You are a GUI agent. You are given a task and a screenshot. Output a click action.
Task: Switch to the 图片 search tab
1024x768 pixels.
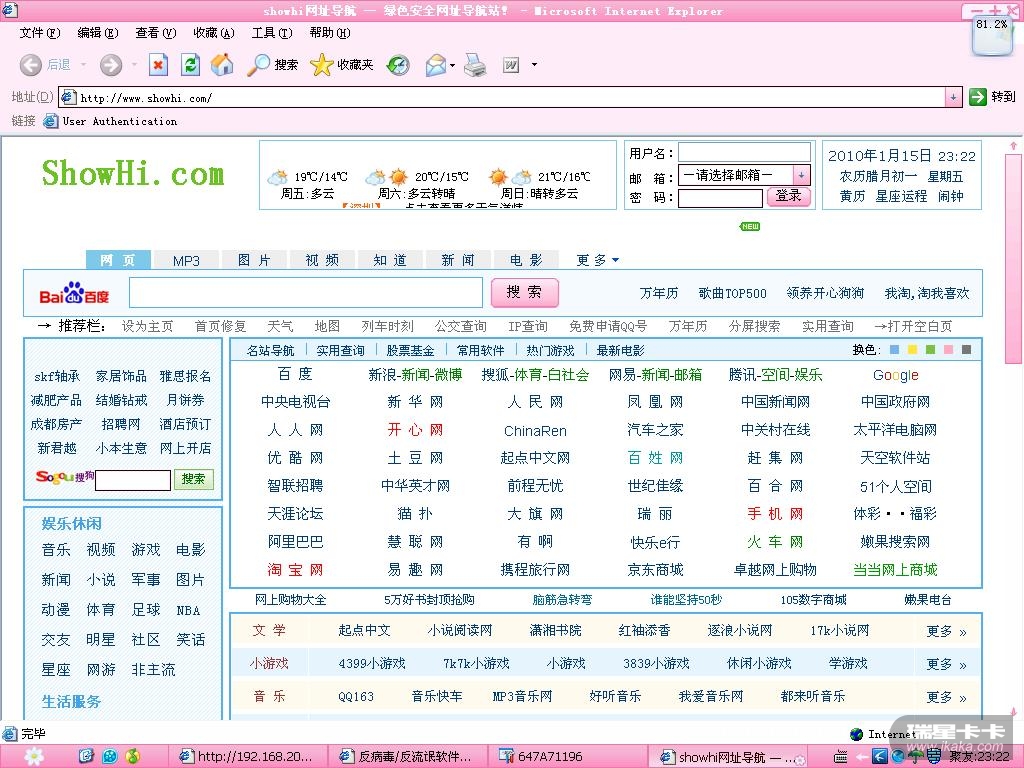(254, 260)
